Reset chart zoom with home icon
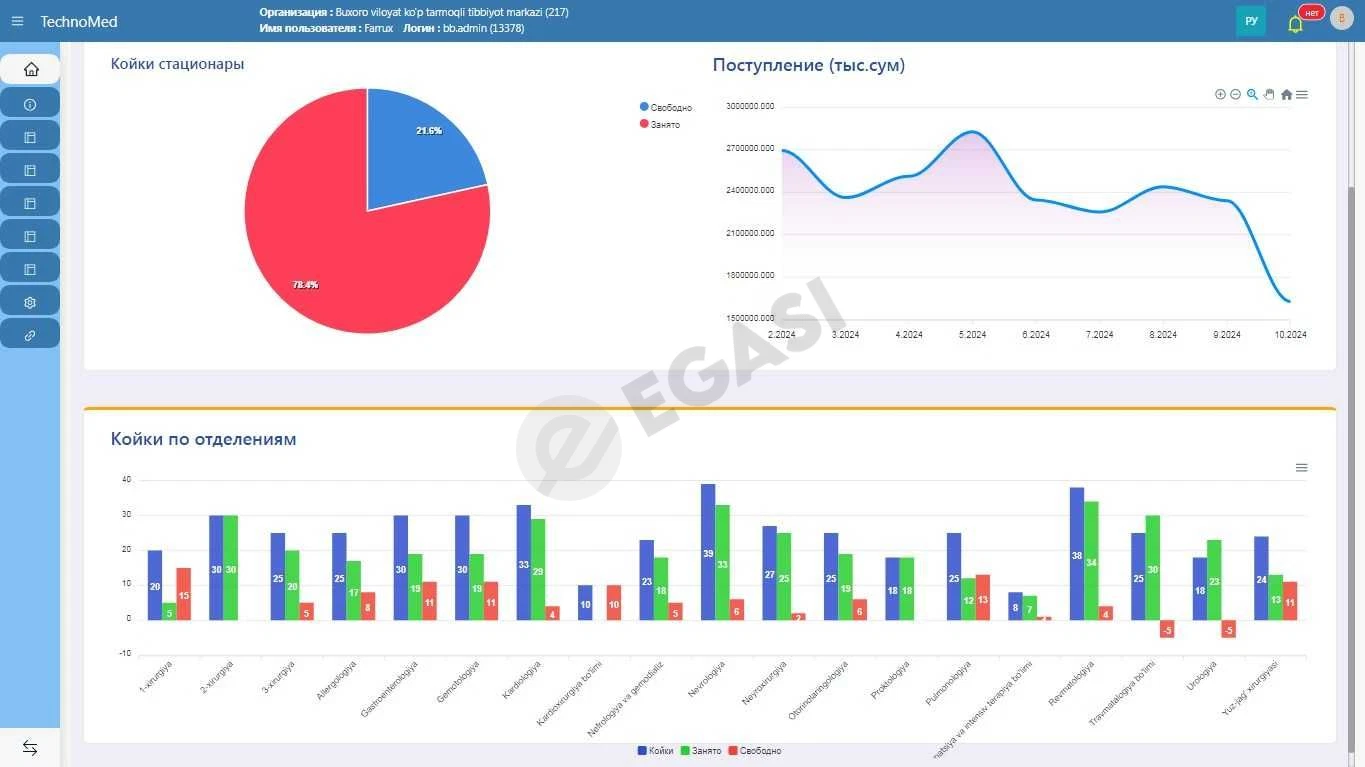 tap(1286, 94)
